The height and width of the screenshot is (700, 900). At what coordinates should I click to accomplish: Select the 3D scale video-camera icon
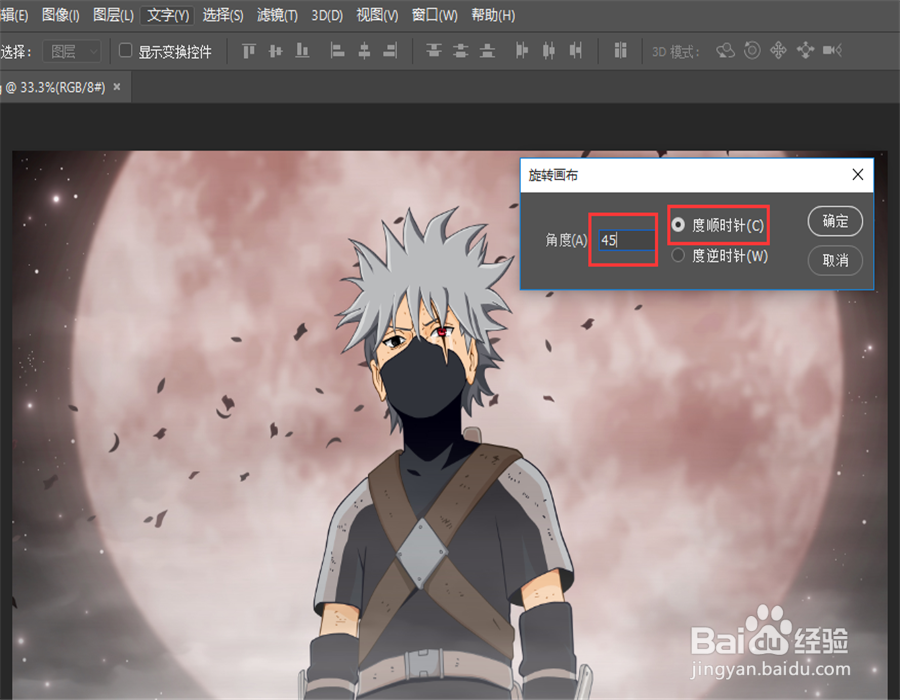pyautogui.click(x=832, y=50)
